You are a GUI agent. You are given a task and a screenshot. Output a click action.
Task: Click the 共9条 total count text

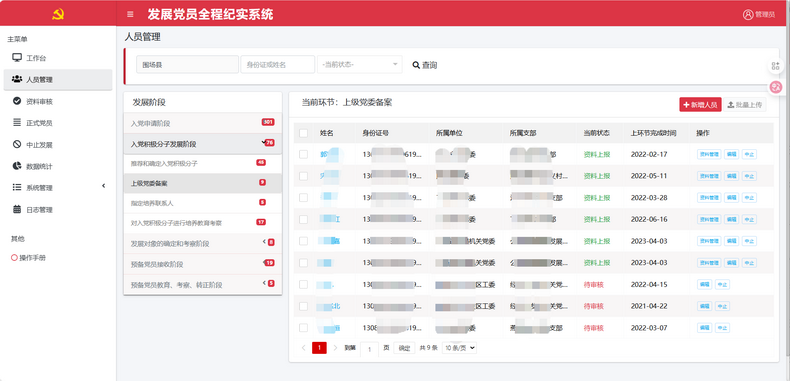point(429,348)
